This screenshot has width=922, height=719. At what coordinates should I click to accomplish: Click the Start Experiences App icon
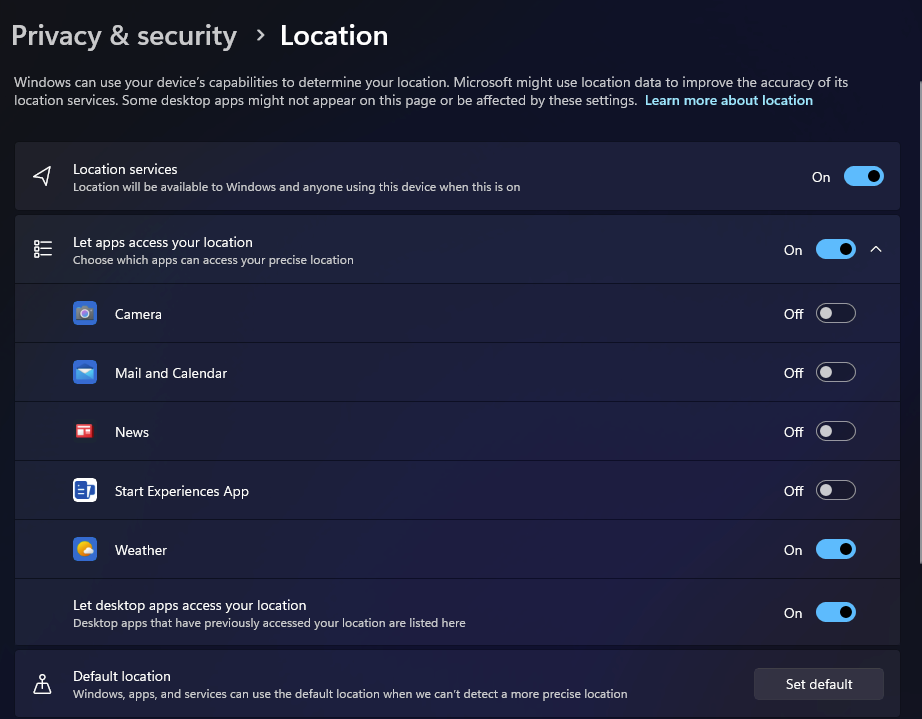pos(85,490)
